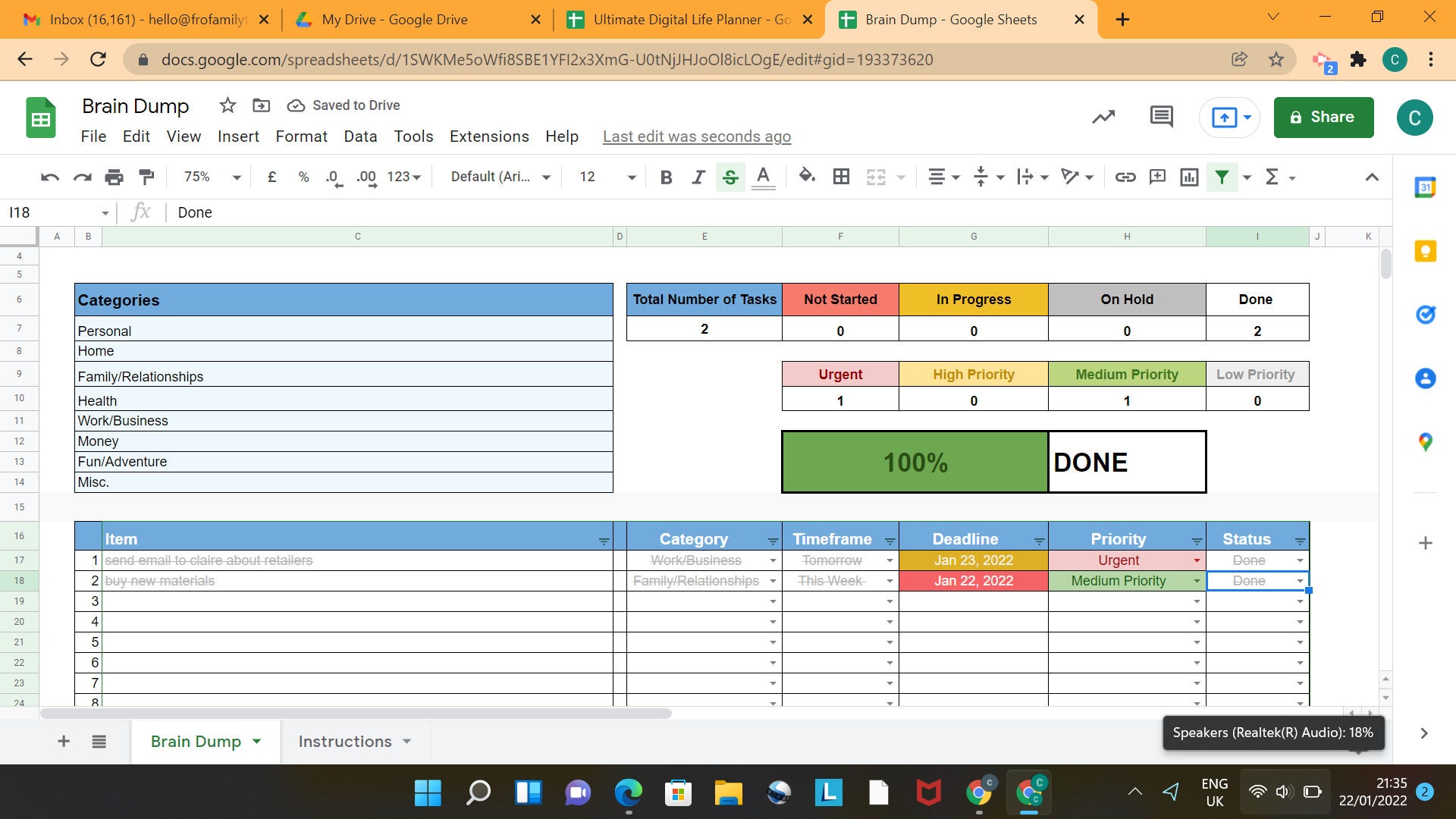Open the Borders tool
1456x819 pixels.
tap(841, 177)
